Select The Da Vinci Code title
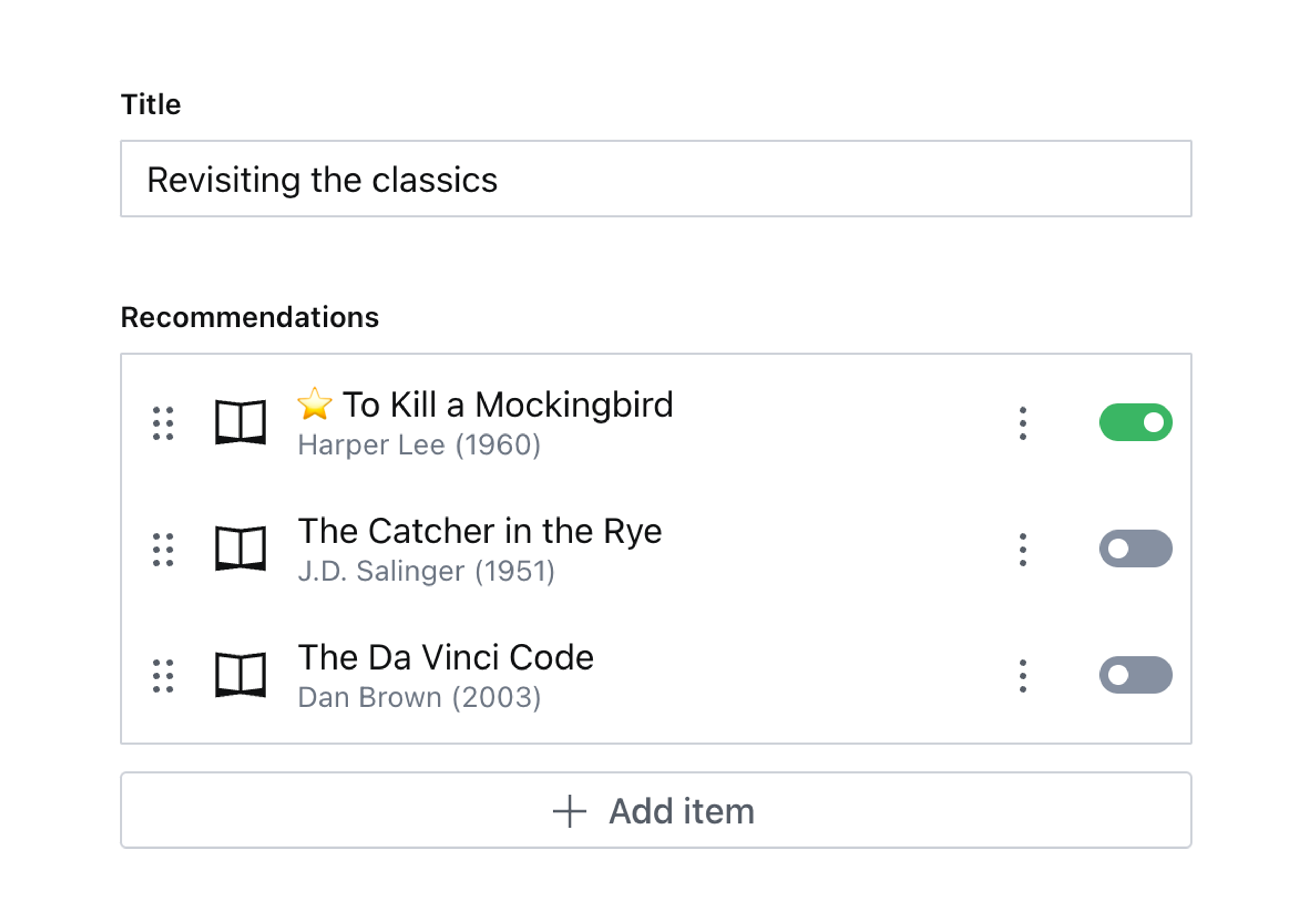 [x=446, y=657]
